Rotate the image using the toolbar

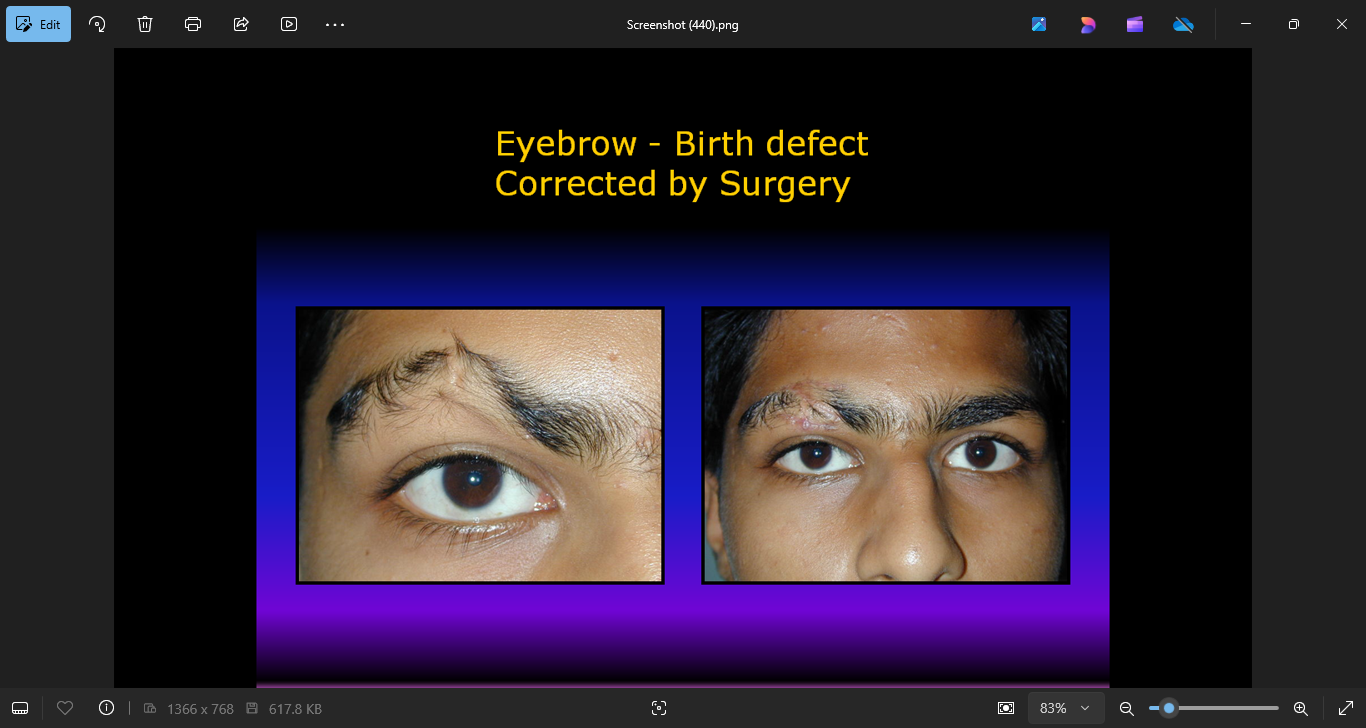click(x=97, y=24)
